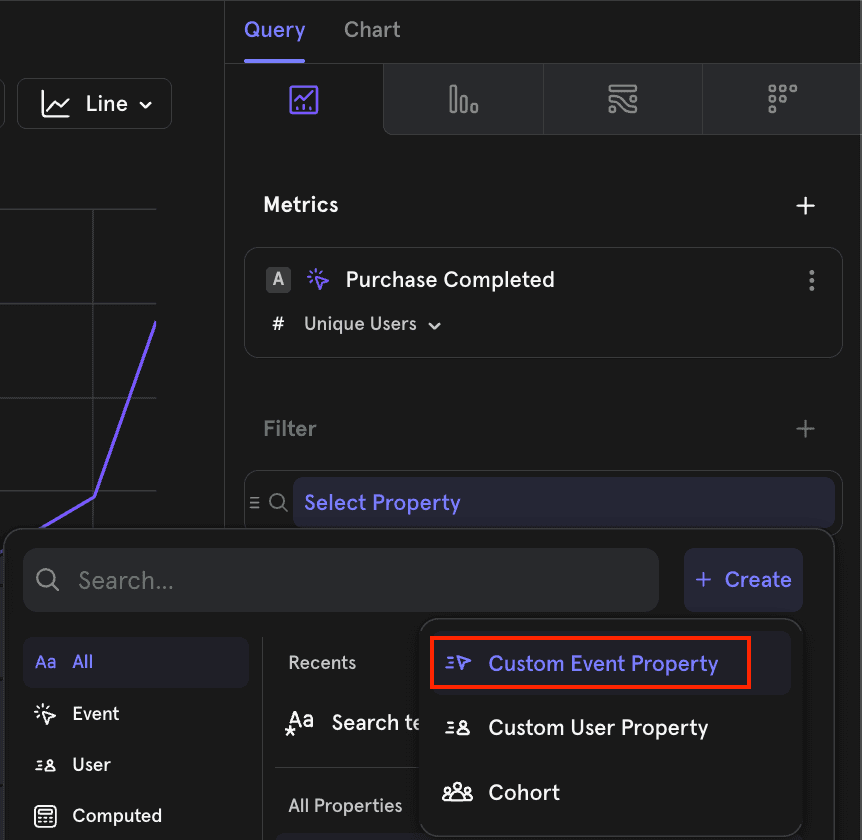Image resolution: width=862 pixels, height=840 pixels.
Task: Switch to the Query tab
Action: (274, 30)
